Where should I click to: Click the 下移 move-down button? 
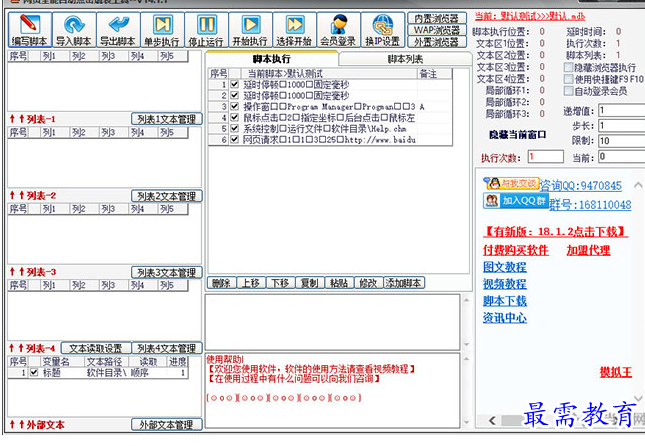click(280, 283)
